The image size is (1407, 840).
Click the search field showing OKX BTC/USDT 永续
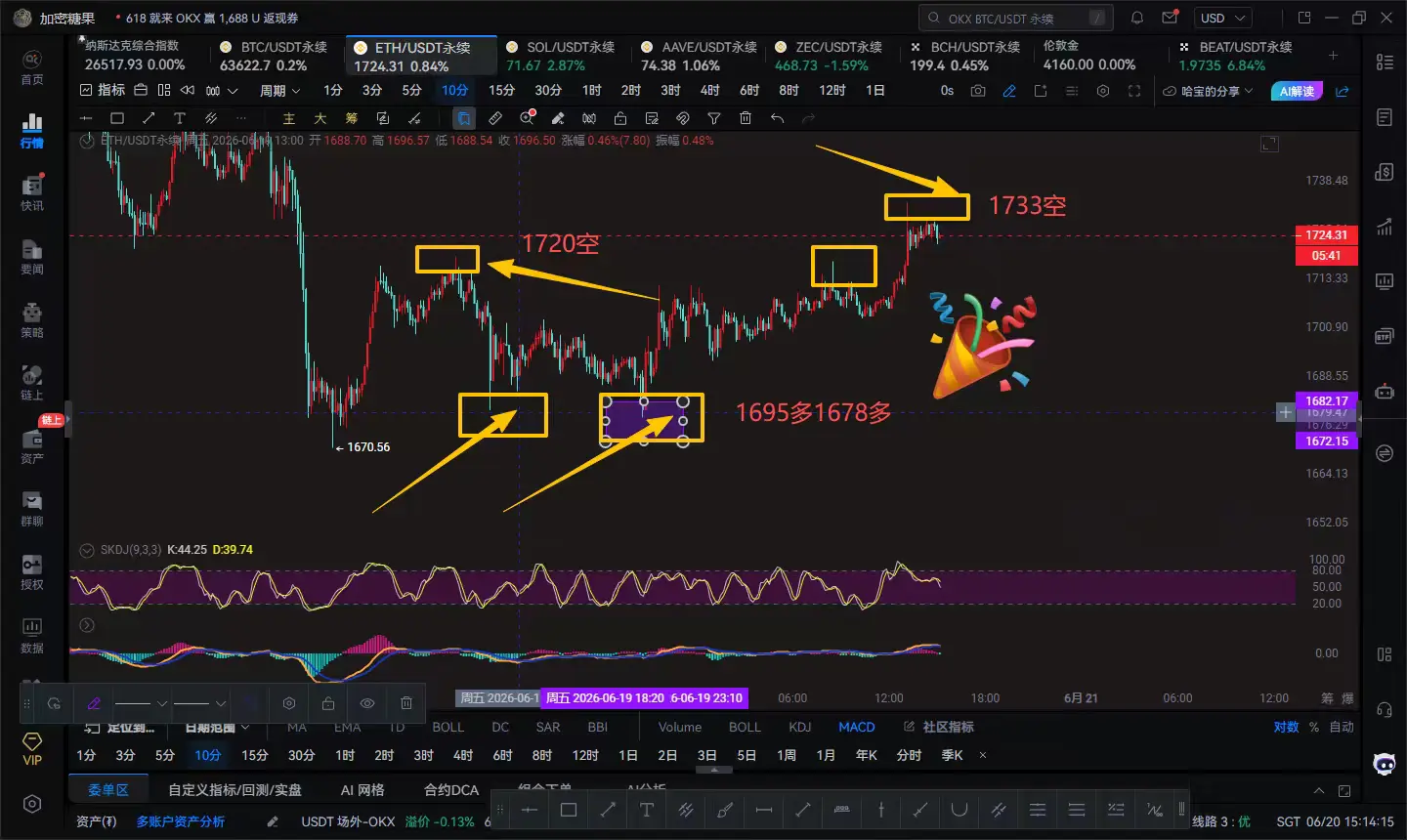click(1016, 18)
